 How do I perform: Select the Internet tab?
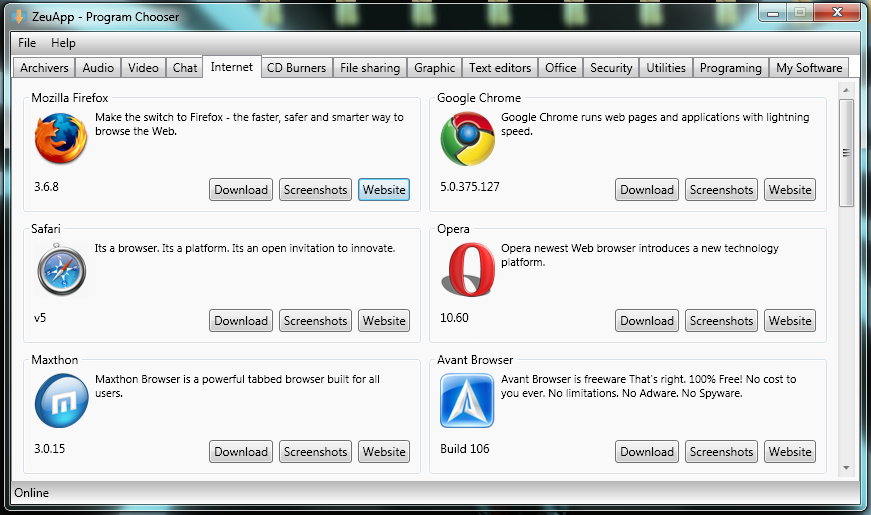click(232, 67)
